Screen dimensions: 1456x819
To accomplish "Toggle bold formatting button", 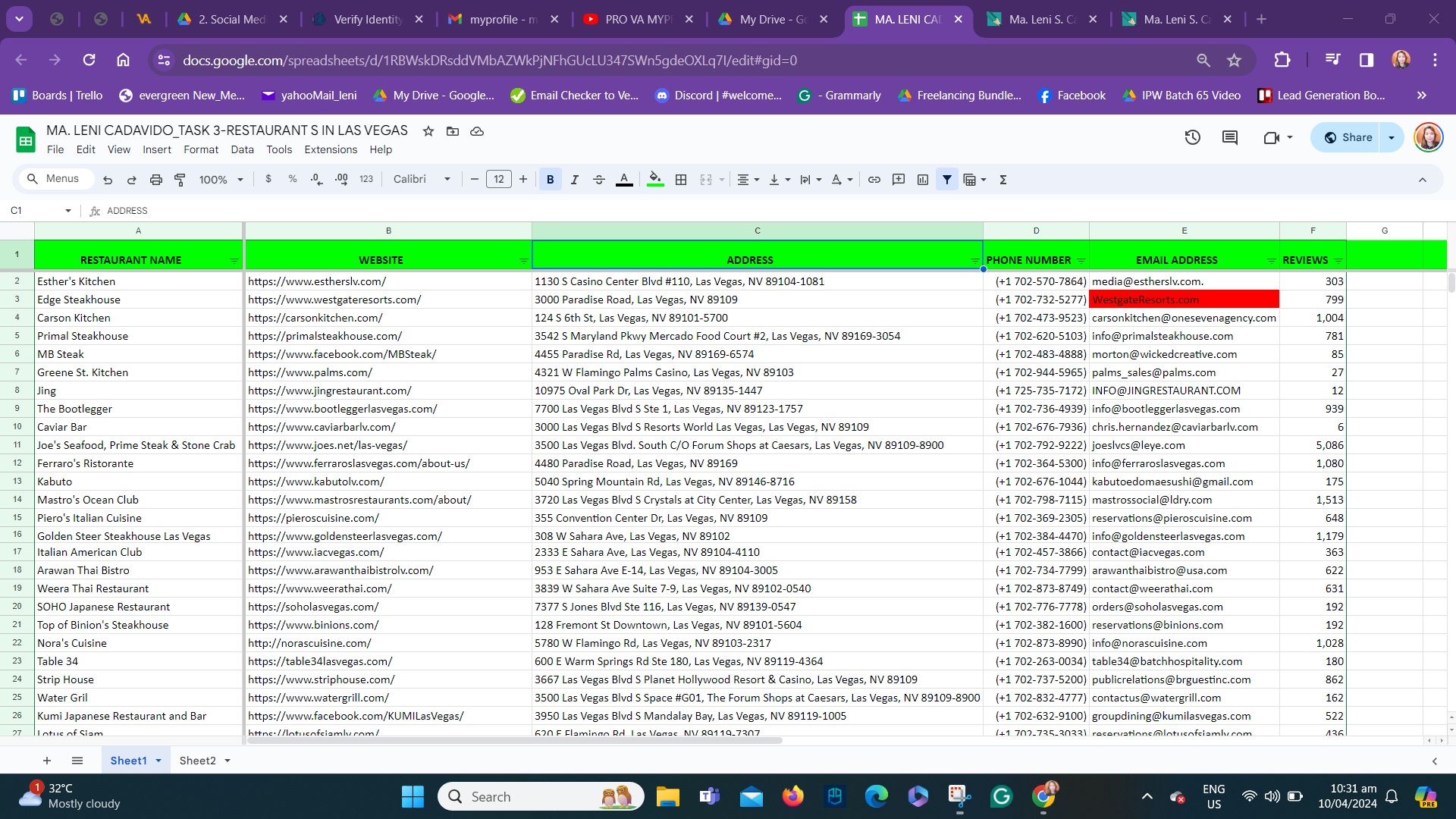I will [550, 180].
